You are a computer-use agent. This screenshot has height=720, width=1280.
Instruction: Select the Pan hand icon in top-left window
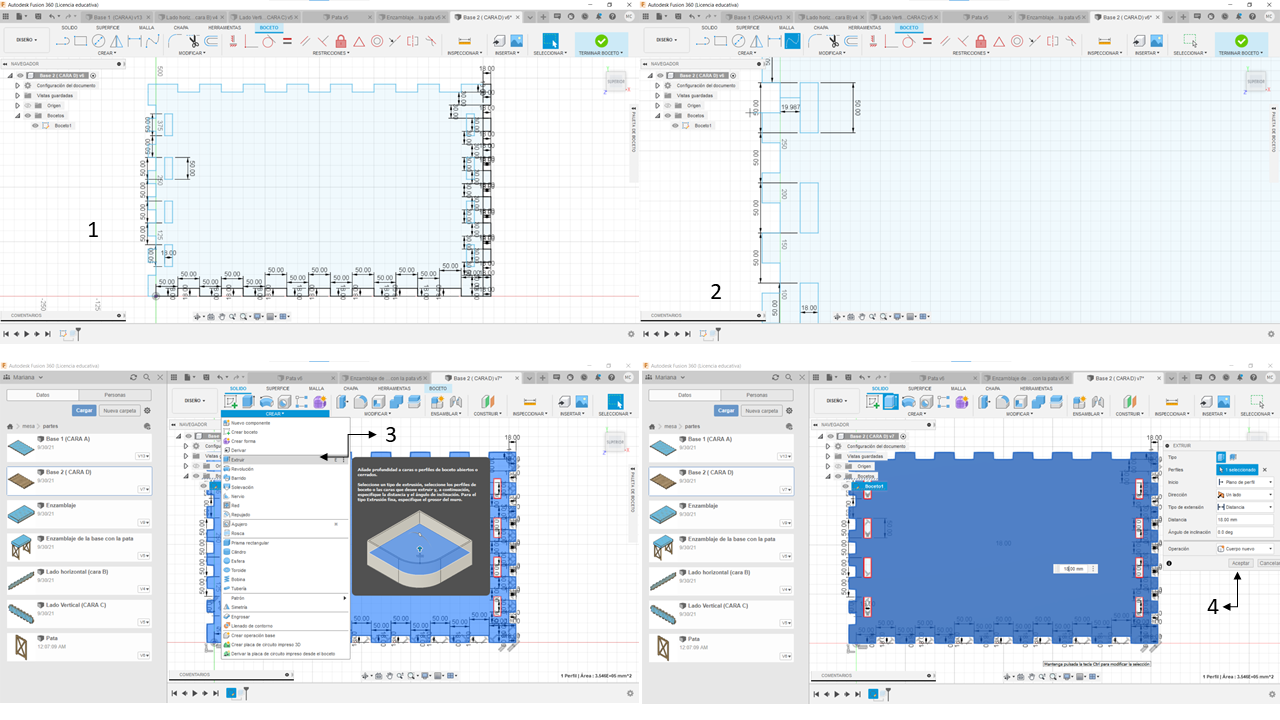223,317
